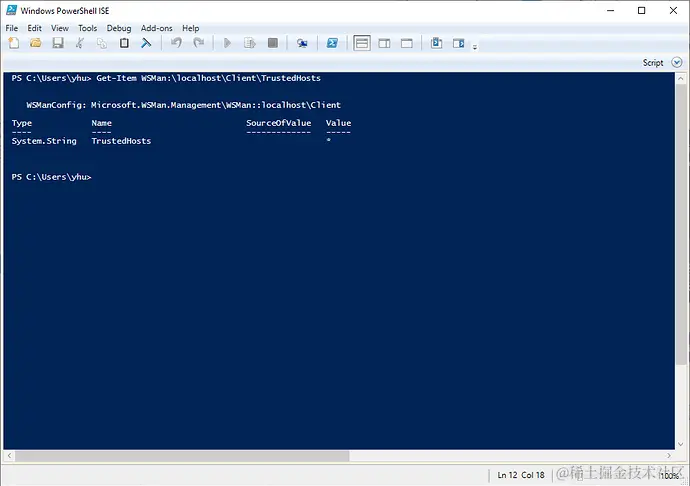Click the horizontal scrollbar thumb

pyautogui.click(x=182, y=456)
